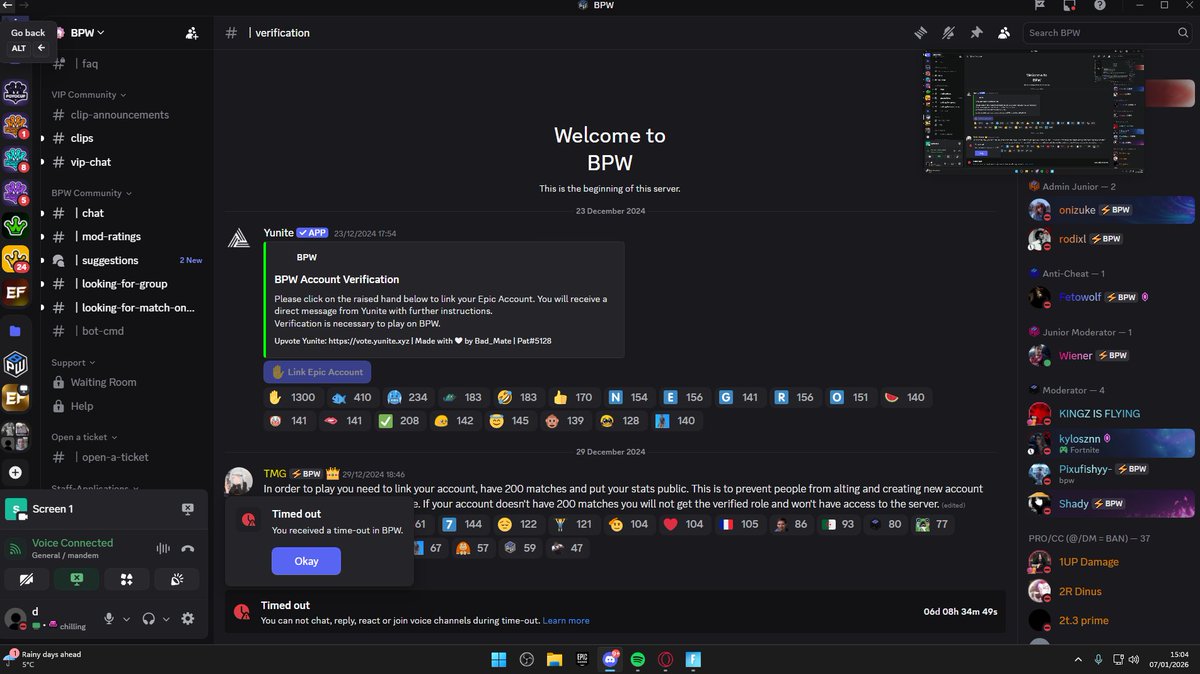Toggle the French flag 105 reaction
The height and width of the screenshot is (674, 1200).
click(x=738, y=524)
